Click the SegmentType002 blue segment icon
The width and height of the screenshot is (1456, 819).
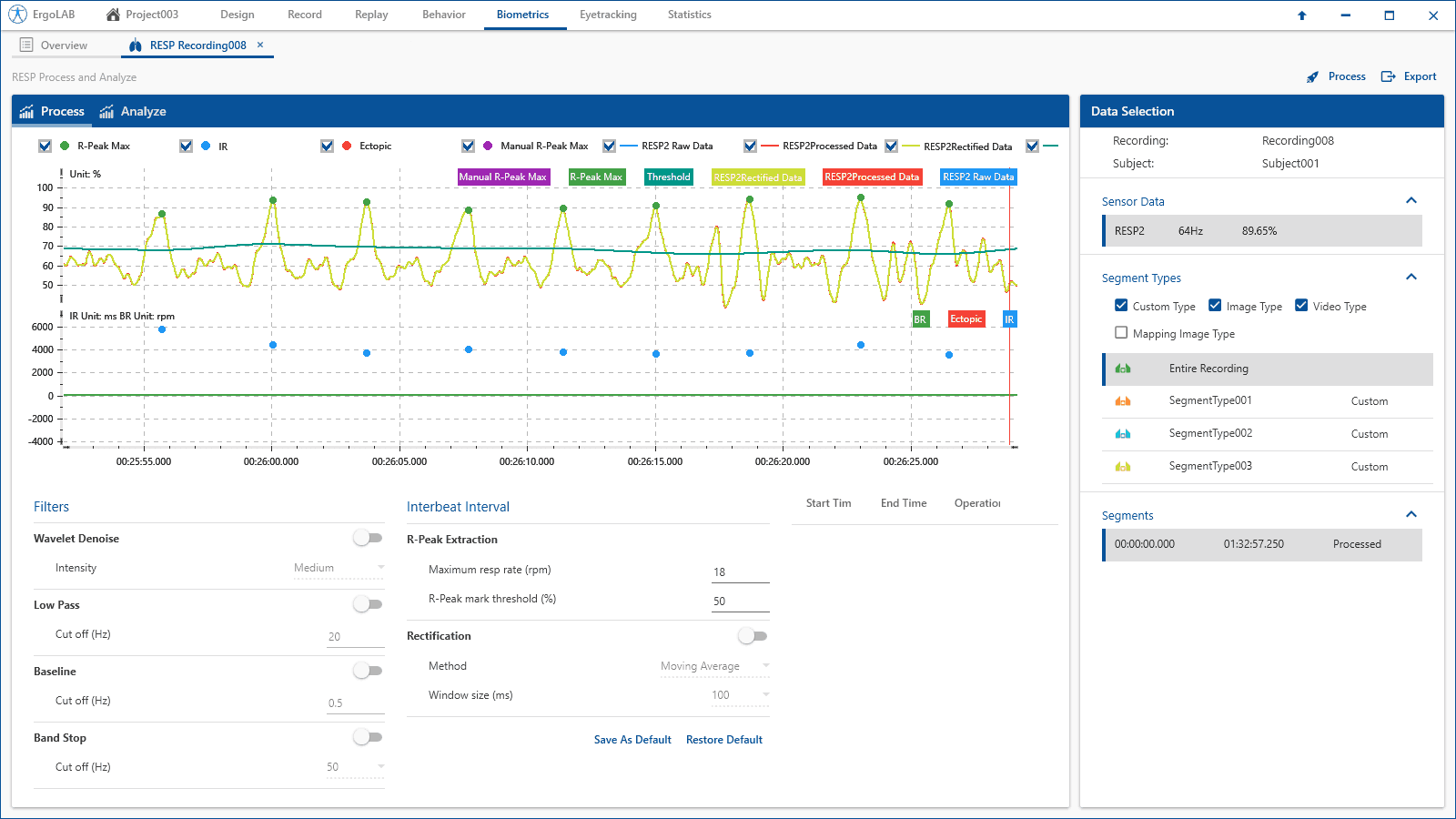point(1123,434)
